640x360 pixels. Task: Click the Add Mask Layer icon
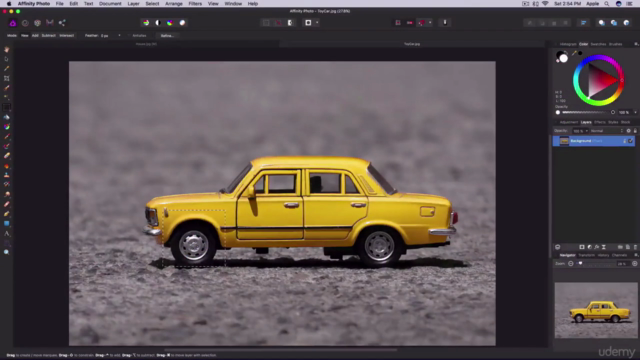coord(582,247)
